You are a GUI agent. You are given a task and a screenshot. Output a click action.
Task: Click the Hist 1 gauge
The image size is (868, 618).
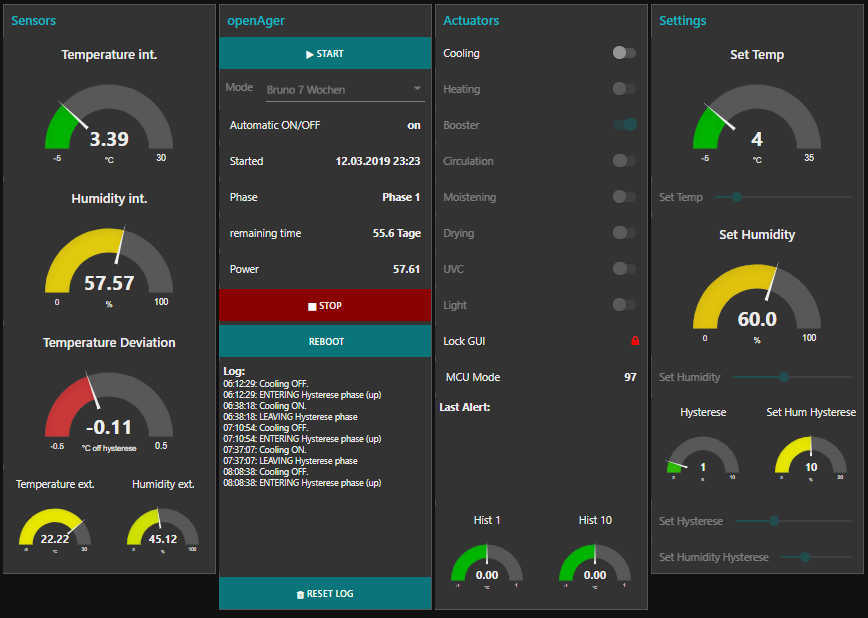487,566
